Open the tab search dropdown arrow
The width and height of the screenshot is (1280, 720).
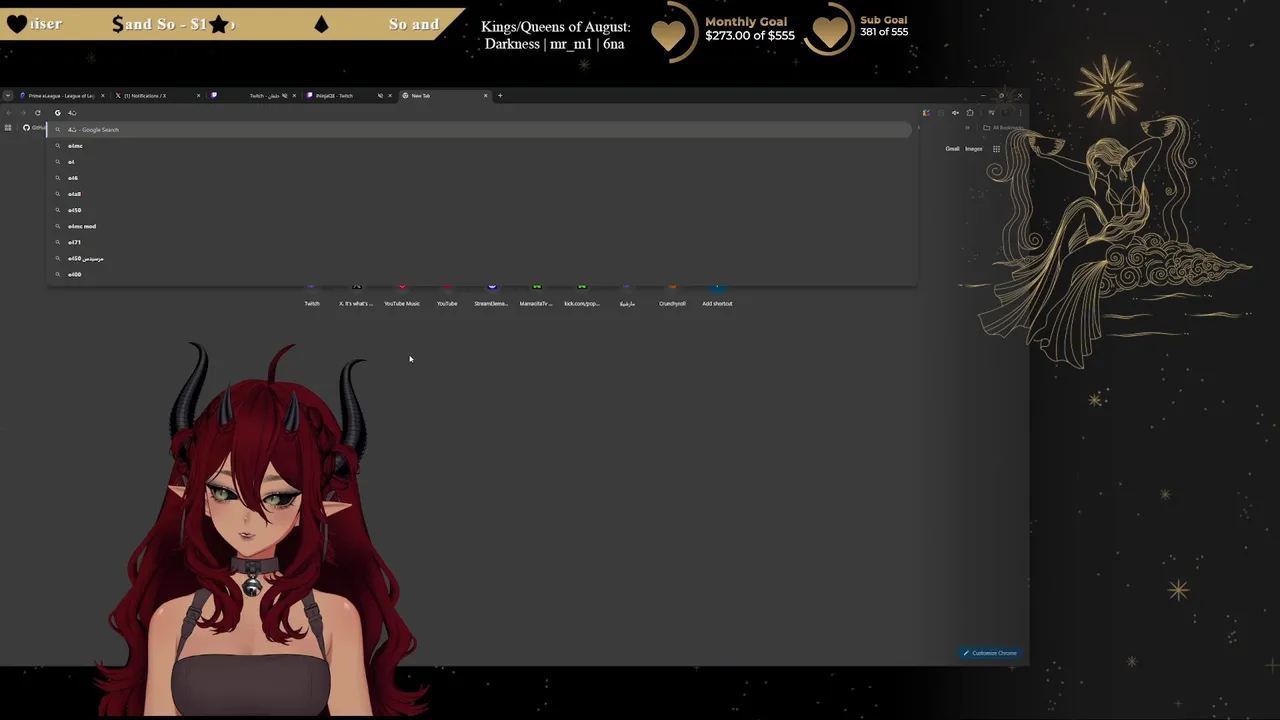[8, 96]
